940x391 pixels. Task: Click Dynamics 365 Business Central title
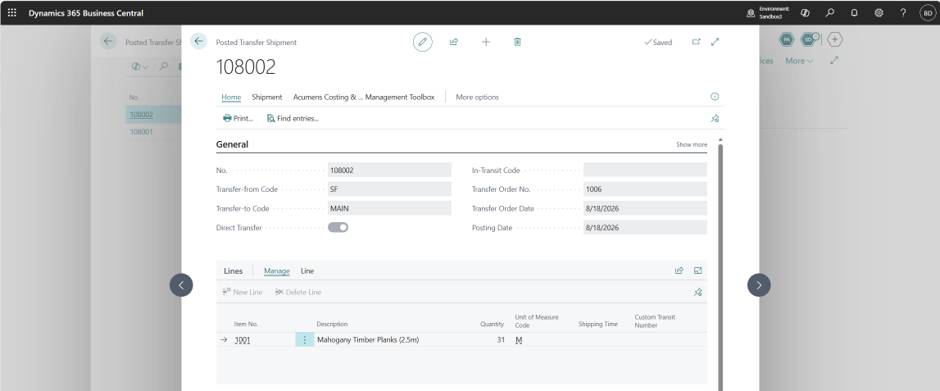click(86, 13)
